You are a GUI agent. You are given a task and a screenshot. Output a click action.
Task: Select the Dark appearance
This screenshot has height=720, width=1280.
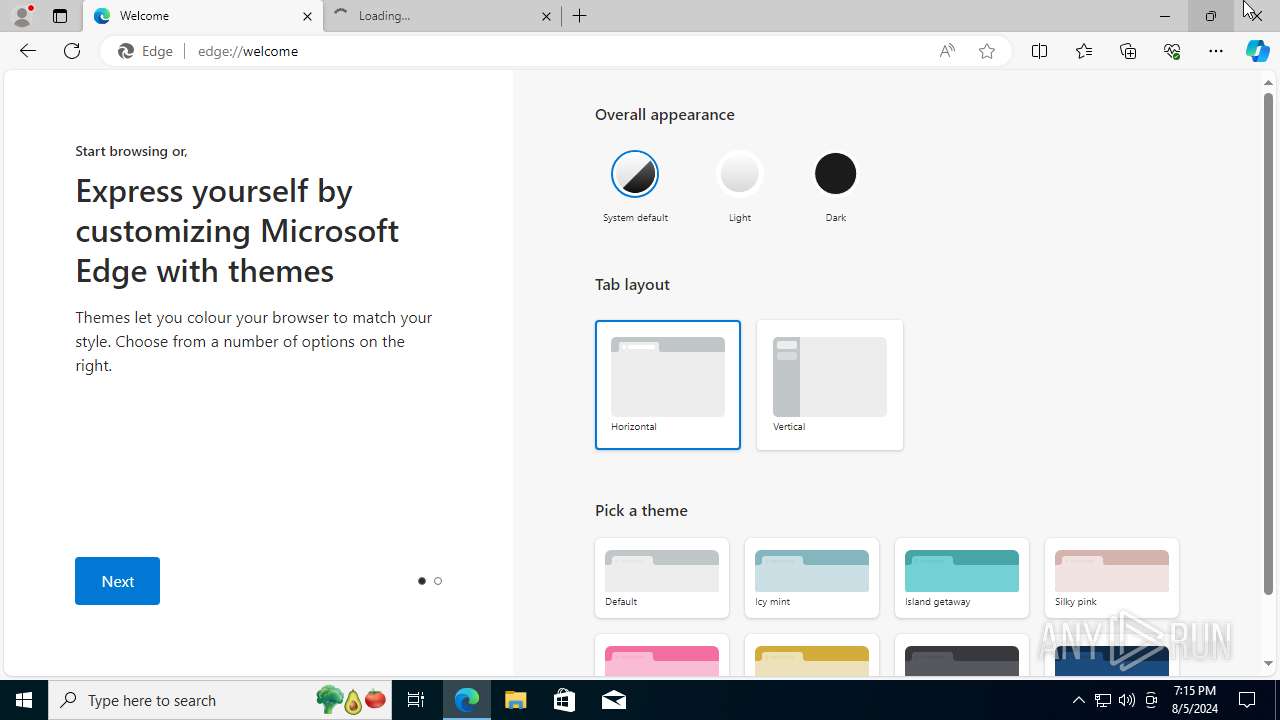point(836,186)
